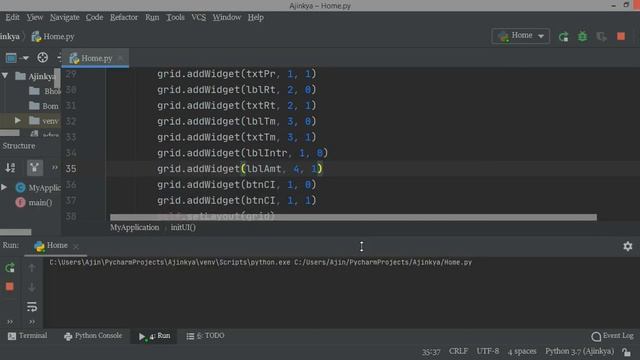Viewport: 640px width, 360px height.
Task: Expand the MyApplication class node
Action: point(4,187)
